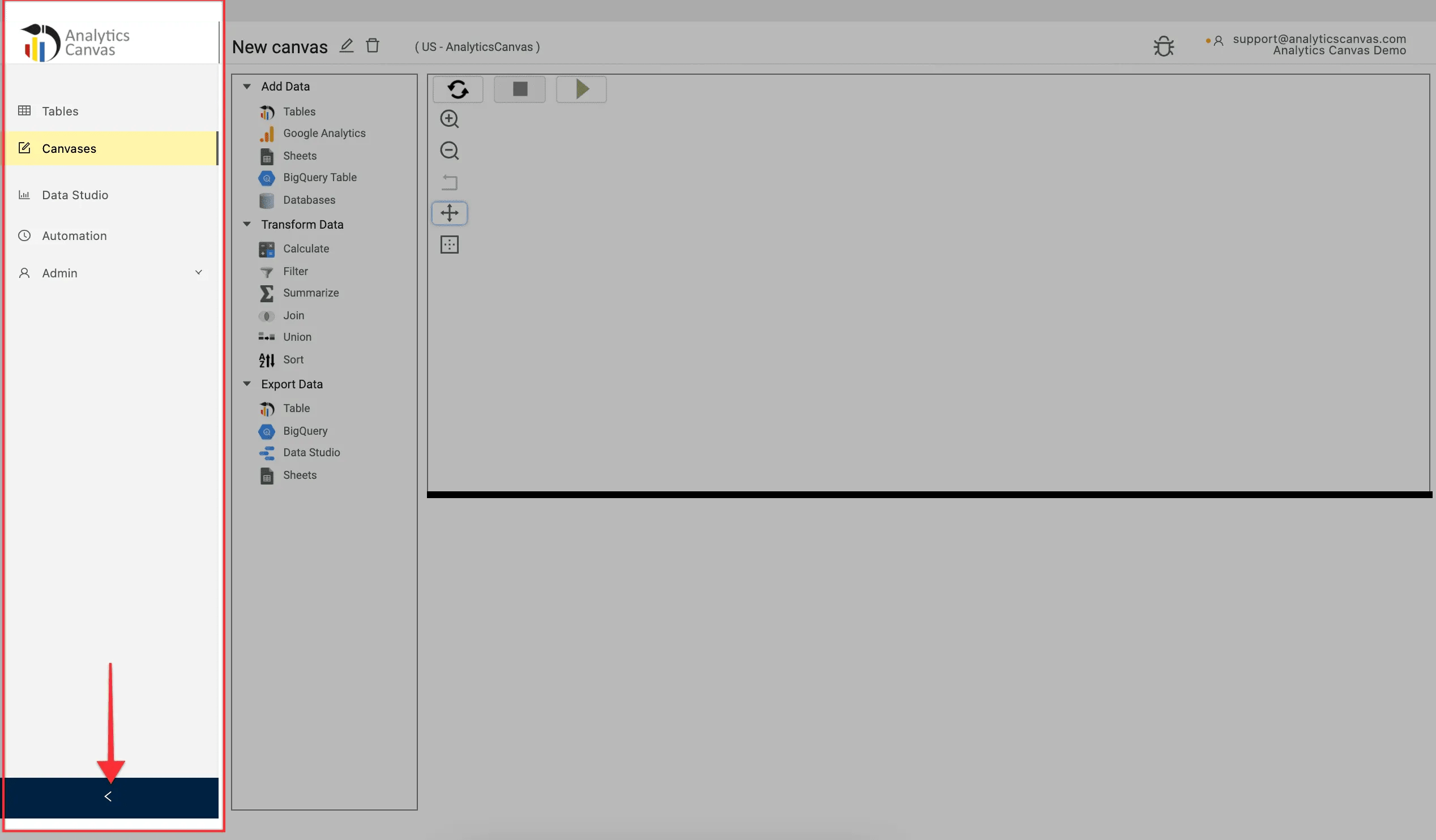
Task: Click the canvas refresh icon
Action: [458, 89]
